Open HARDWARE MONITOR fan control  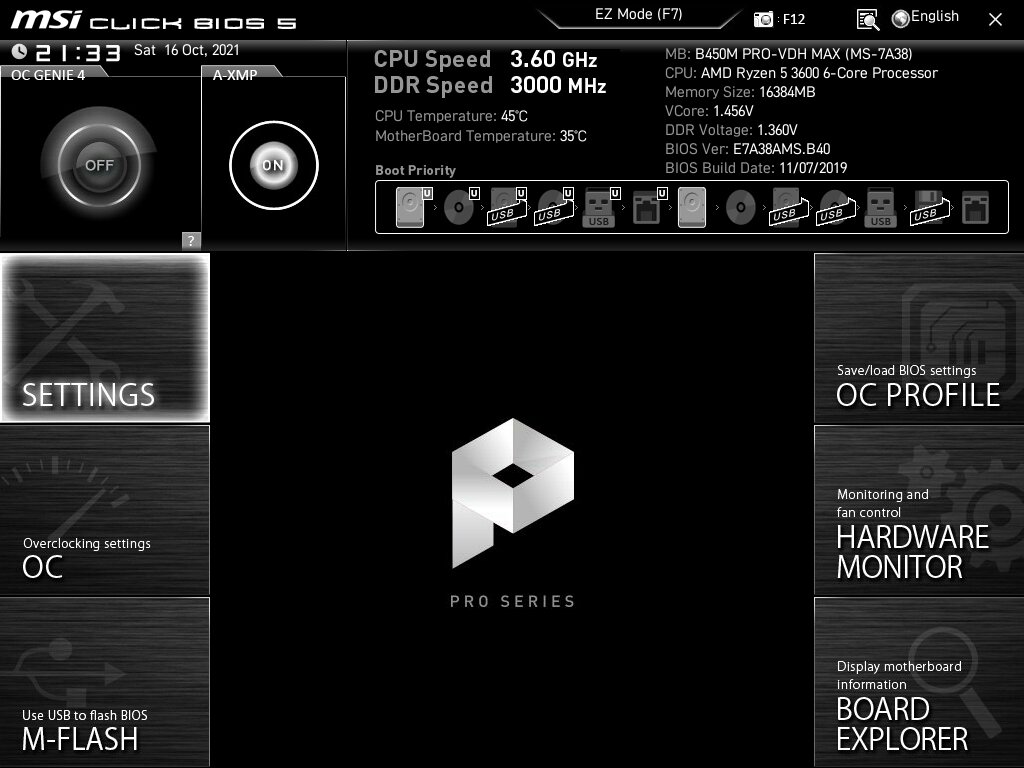pos(918,510)
